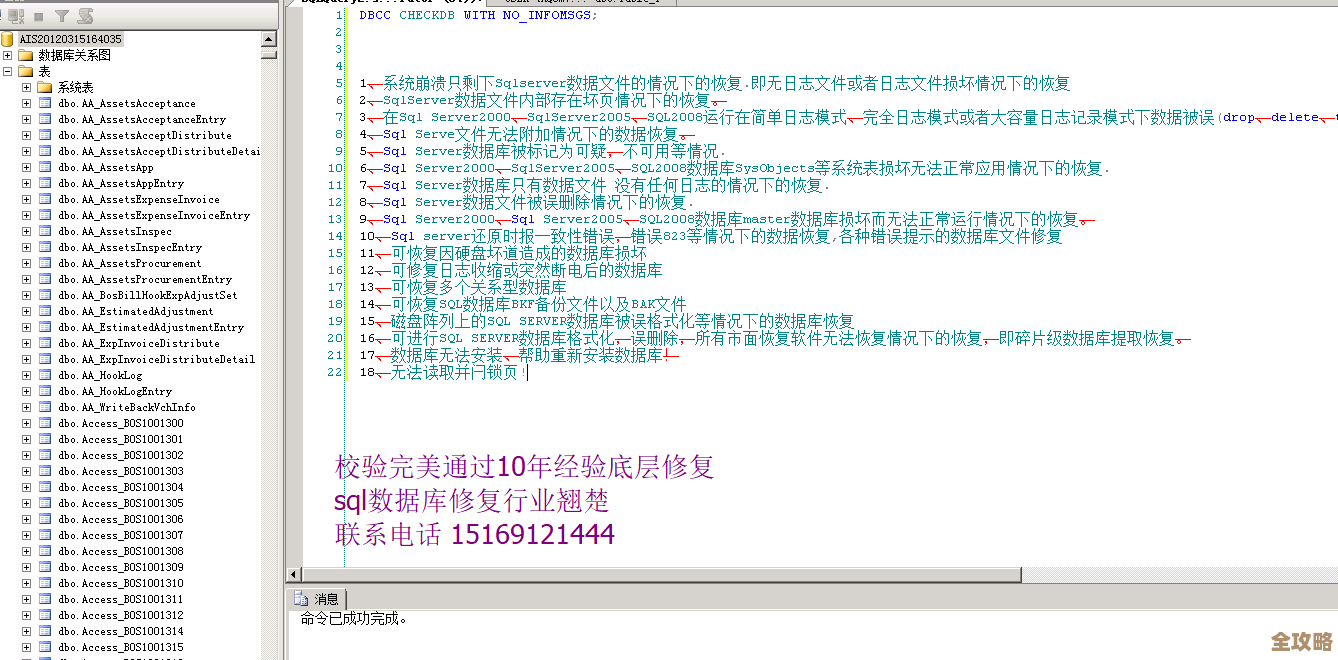1338x660 pixels.
Task: Expand the dbo.AA_AssetsAcceptance table
Action: 26,104
